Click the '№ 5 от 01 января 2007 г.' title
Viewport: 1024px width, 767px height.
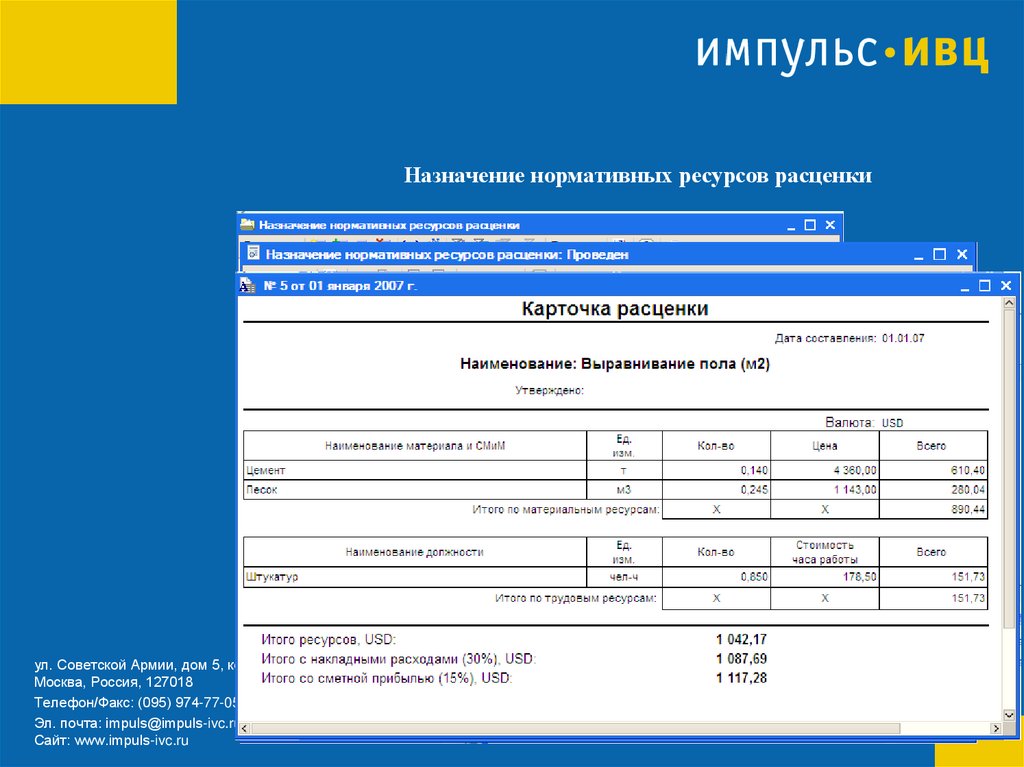[x=340, y=286]
